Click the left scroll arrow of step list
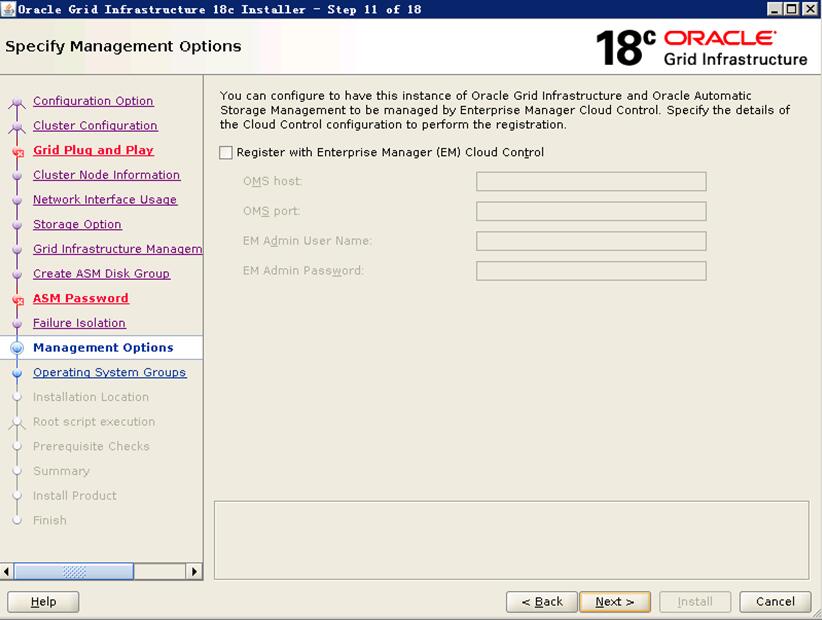 tap(6, 571)
